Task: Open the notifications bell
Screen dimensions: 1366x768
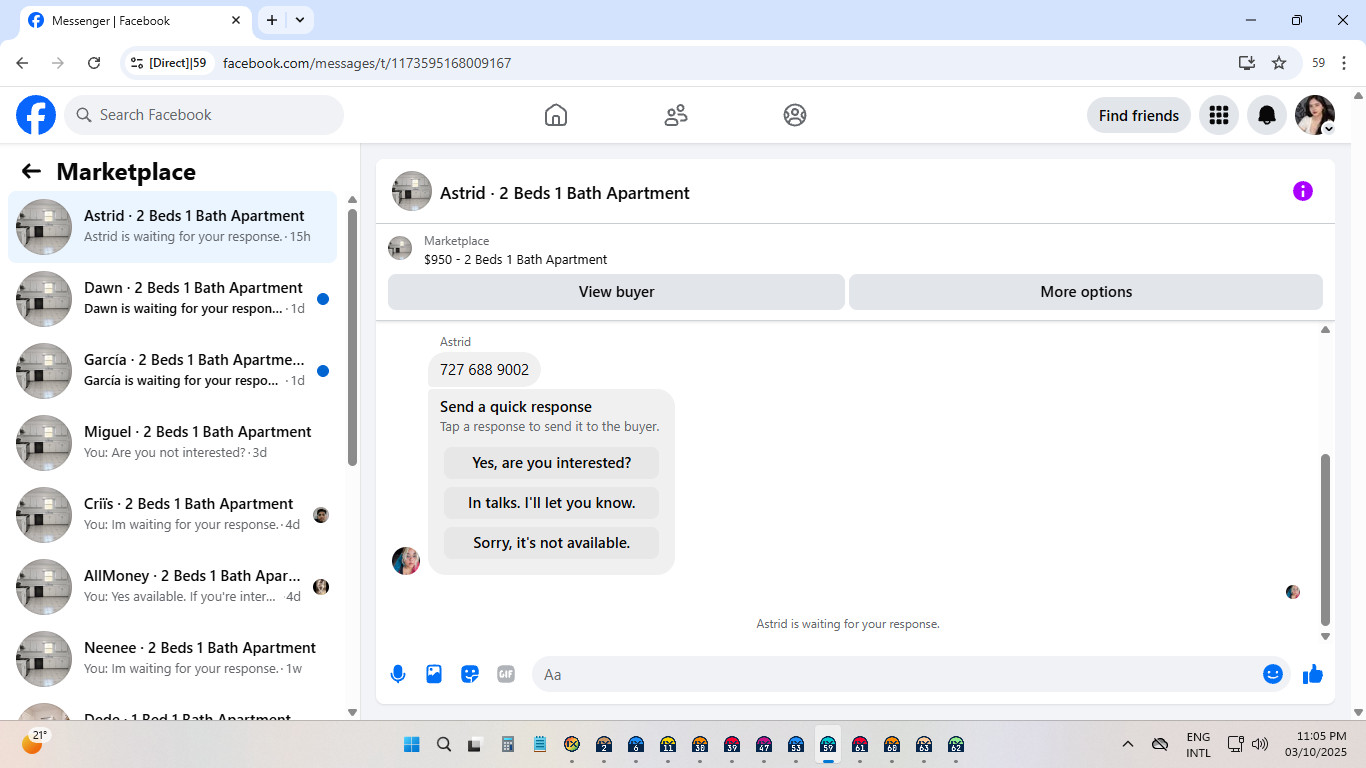Action: pyautogui.click(x=1267, y=115)
